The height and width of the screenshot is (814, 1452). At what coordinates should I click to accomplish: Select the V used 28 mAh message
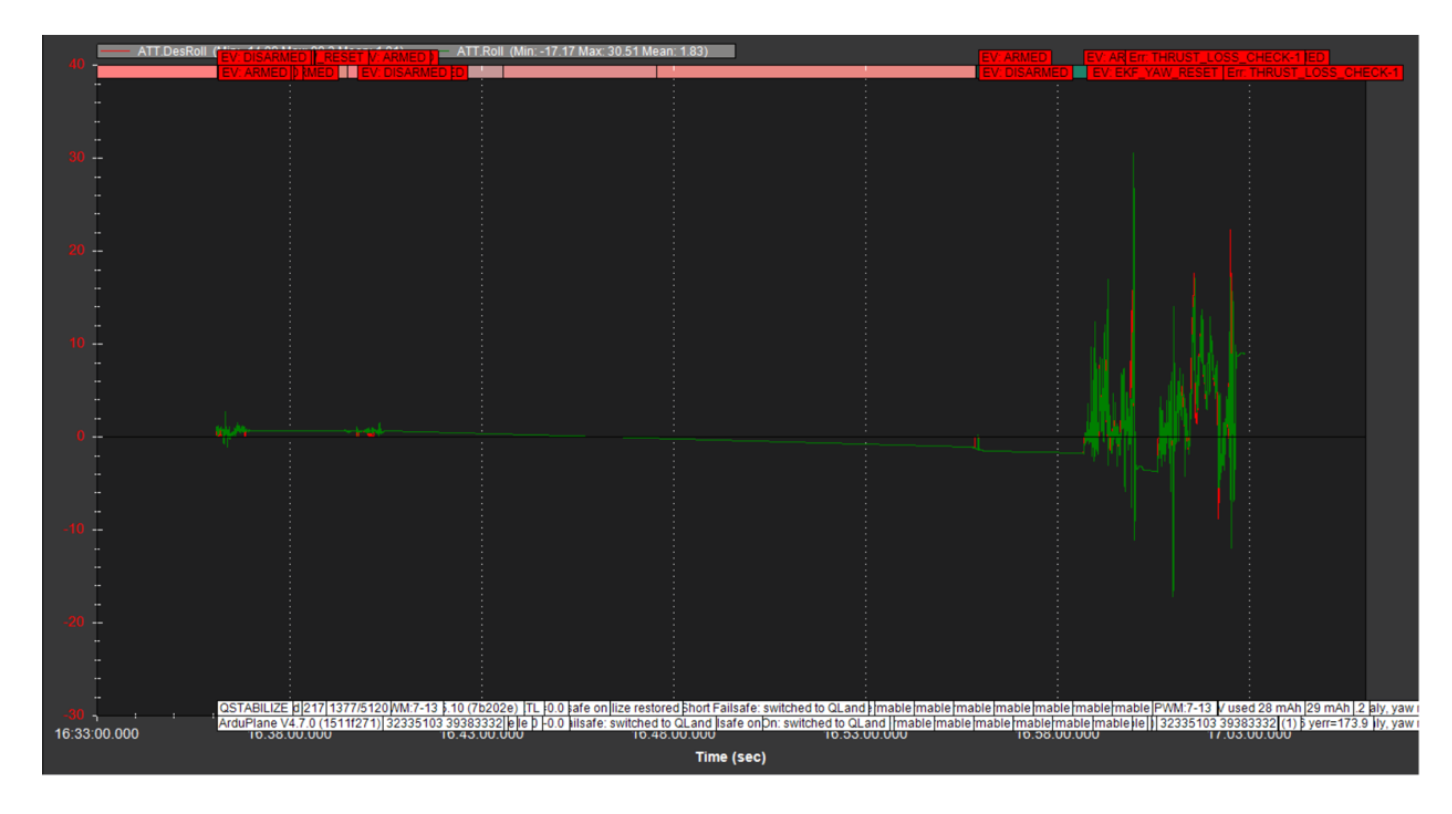1260,708
